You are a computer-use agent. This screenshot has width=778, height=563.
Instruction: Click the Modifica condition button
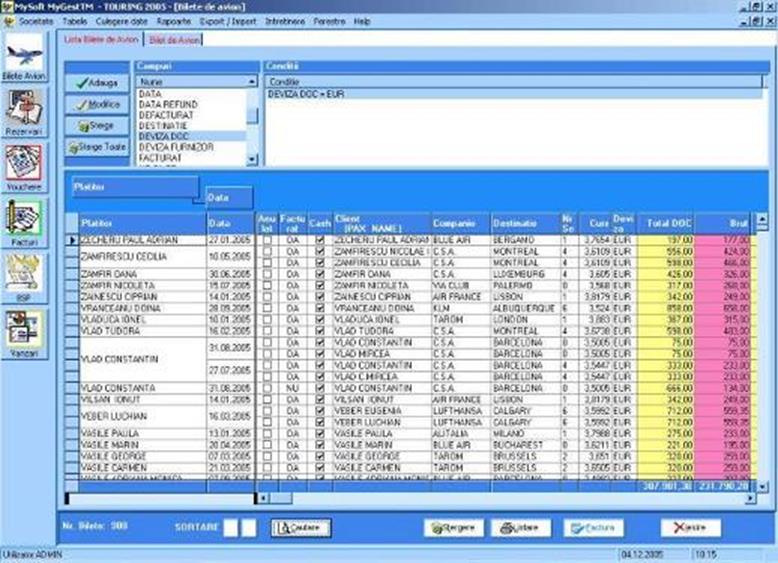(97, 104)
